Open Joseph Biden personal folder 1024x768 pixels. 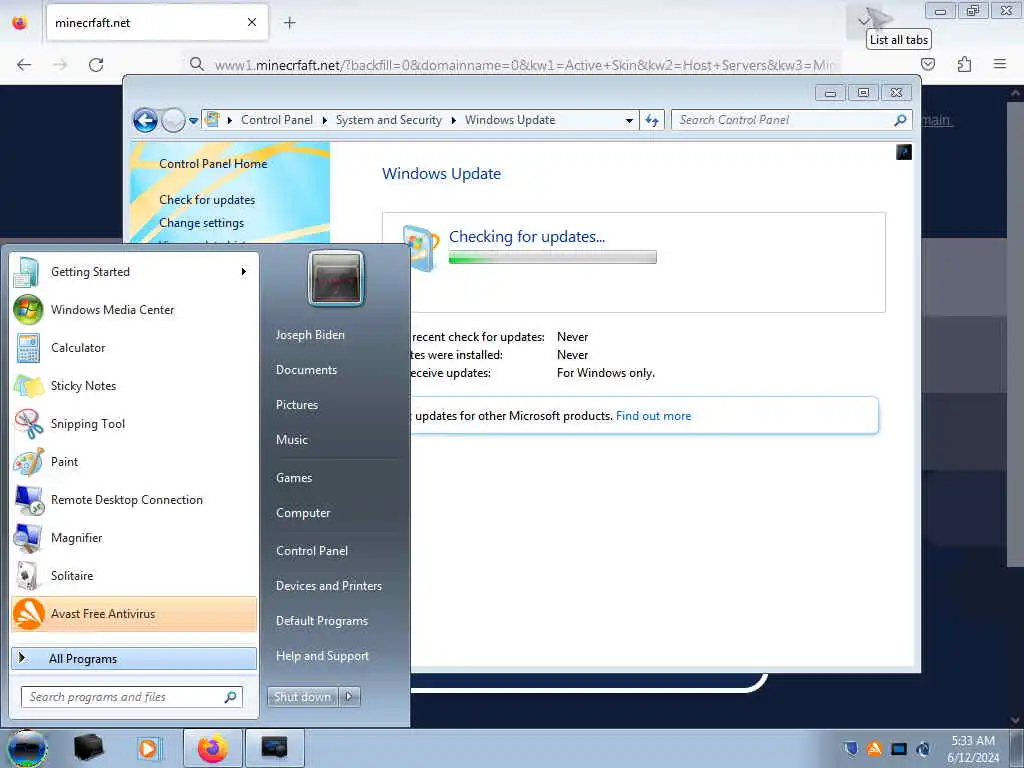[x=310, y=335]
